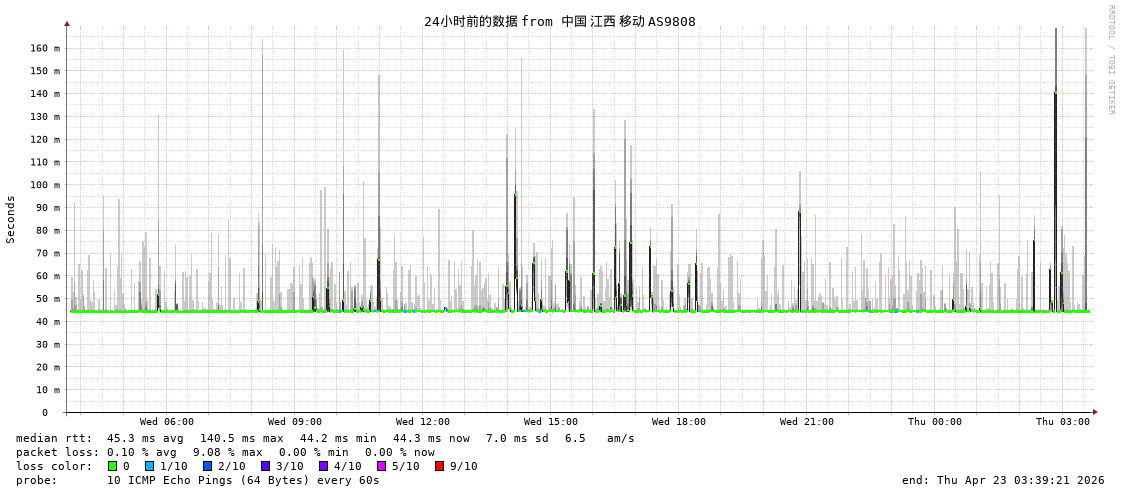Click the Wed 06:00 time axis label
The width and height of the screenshot is (1121, 494).
[x=167, y=422]
